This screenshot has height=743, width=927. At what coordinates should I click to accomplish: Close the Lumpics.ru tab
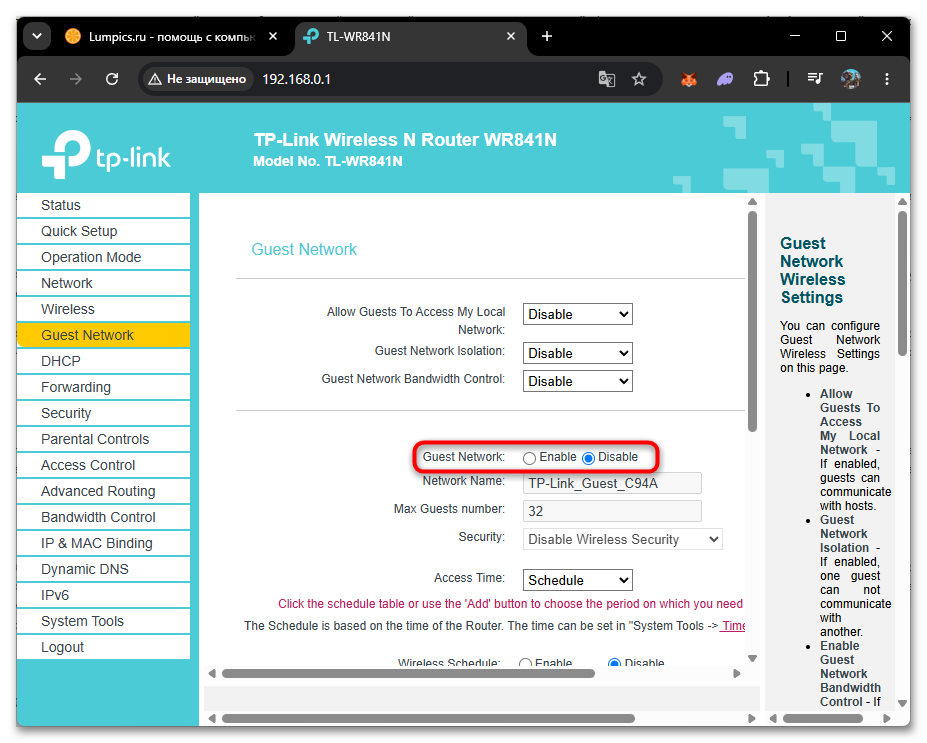(273, 36)
